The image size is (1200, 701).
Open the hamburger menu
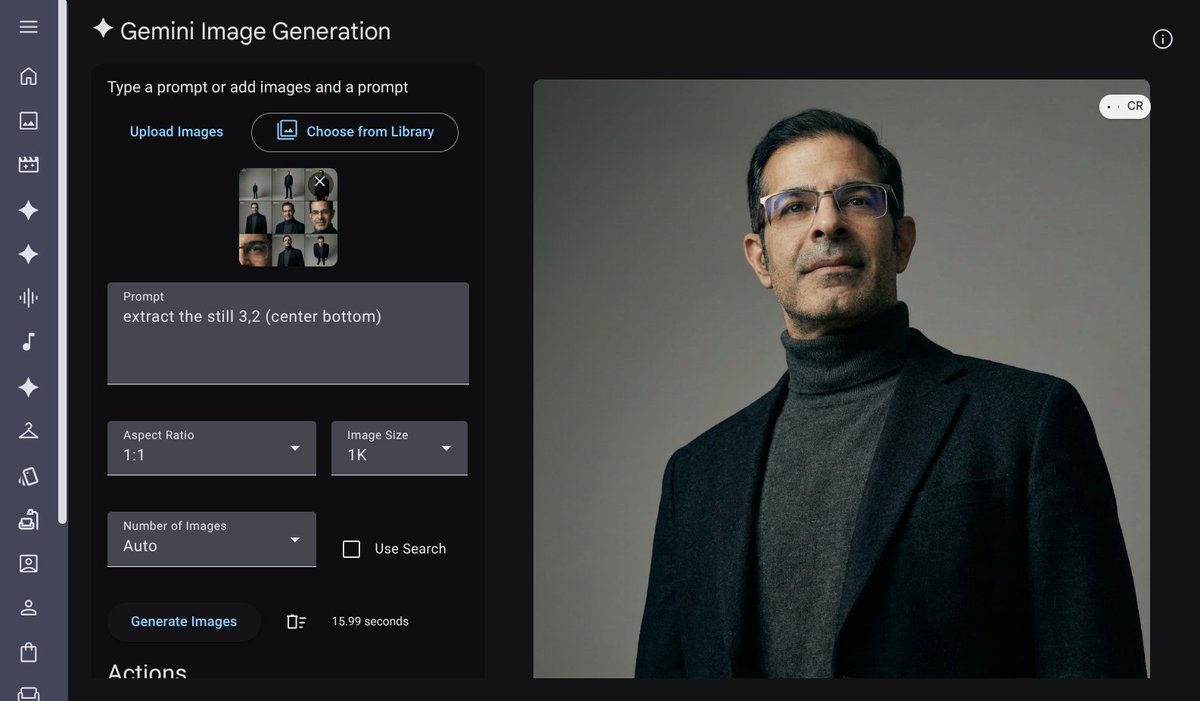coord(28,27)
